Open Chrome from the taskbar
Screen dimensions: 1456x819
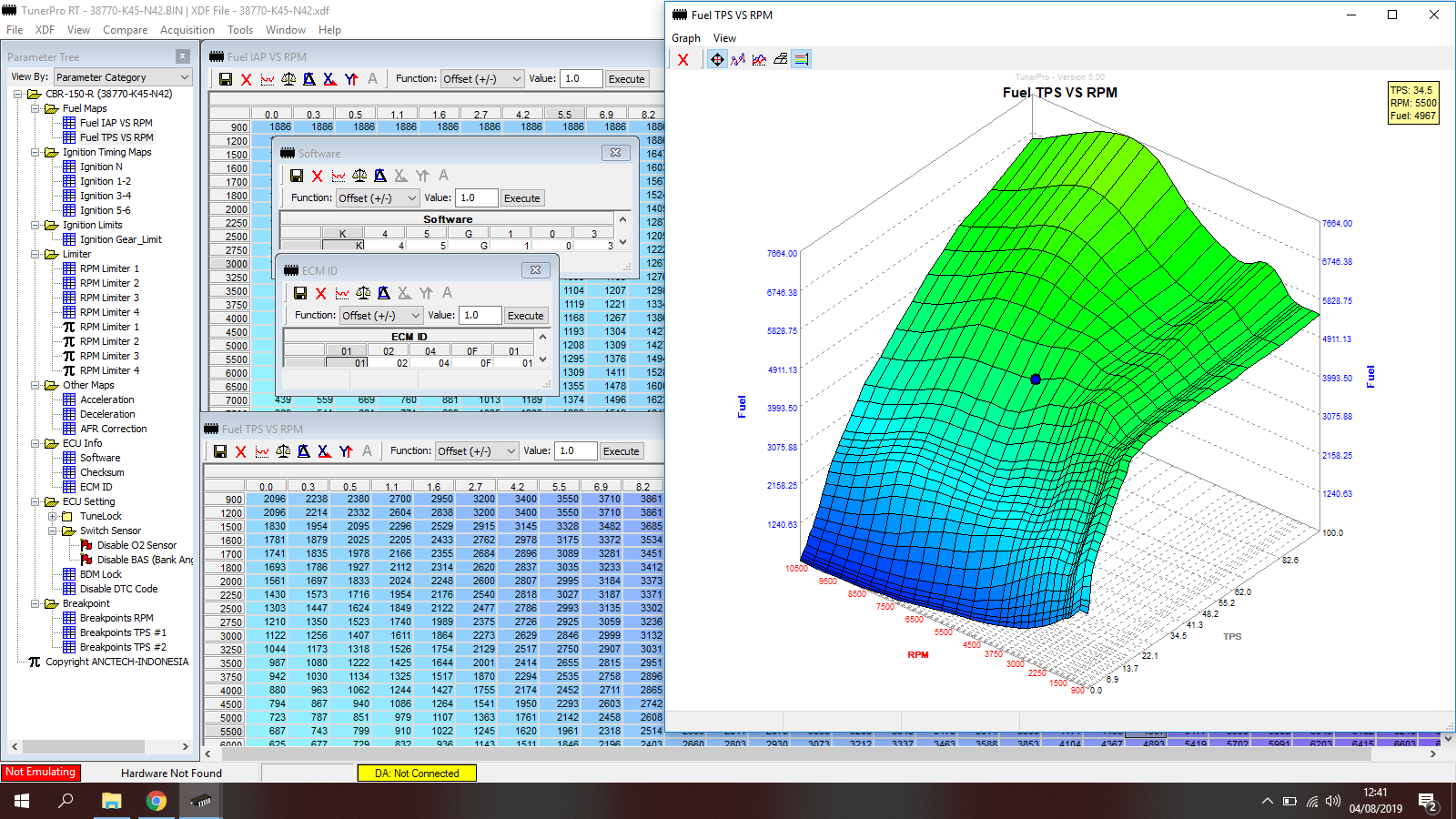(157, 801)
